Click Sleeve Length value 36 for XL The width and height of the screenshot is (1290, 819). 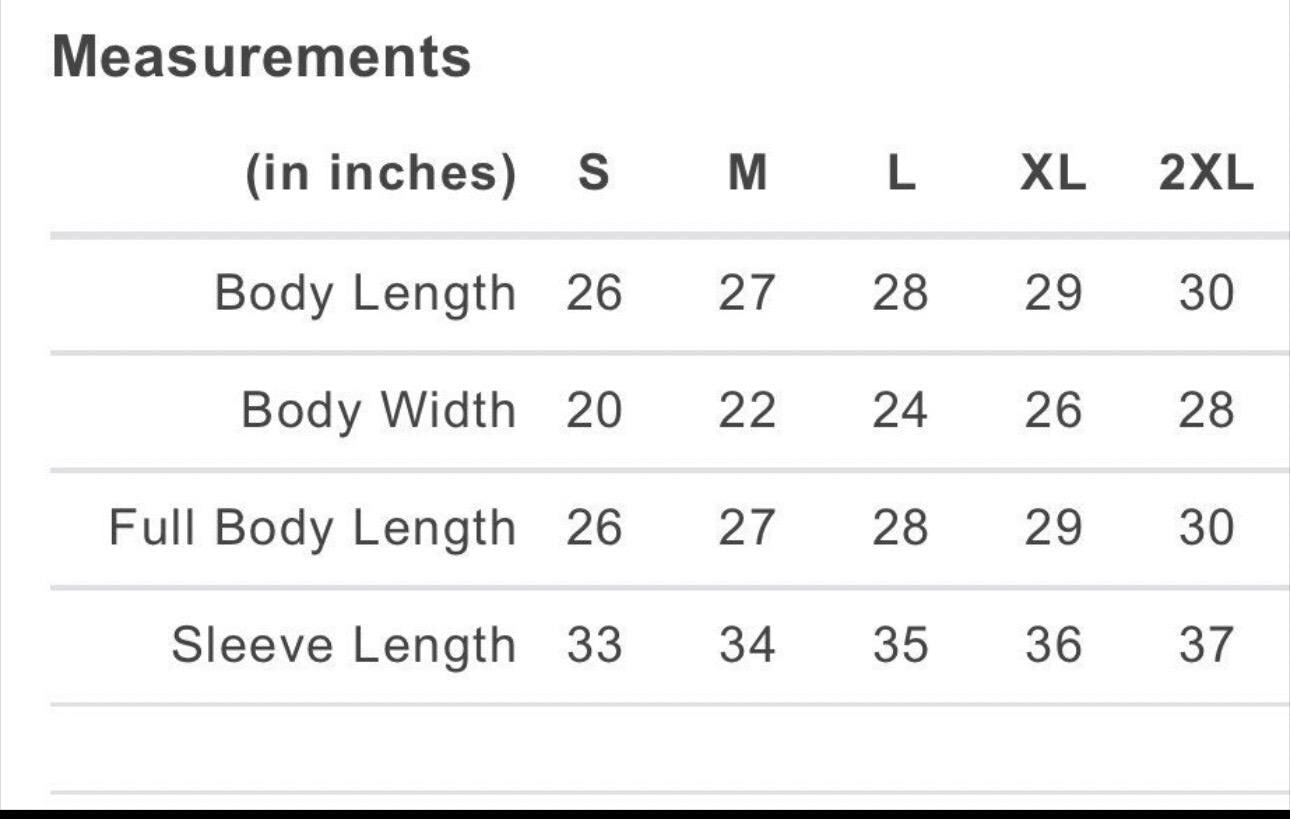pos(1053,645)
